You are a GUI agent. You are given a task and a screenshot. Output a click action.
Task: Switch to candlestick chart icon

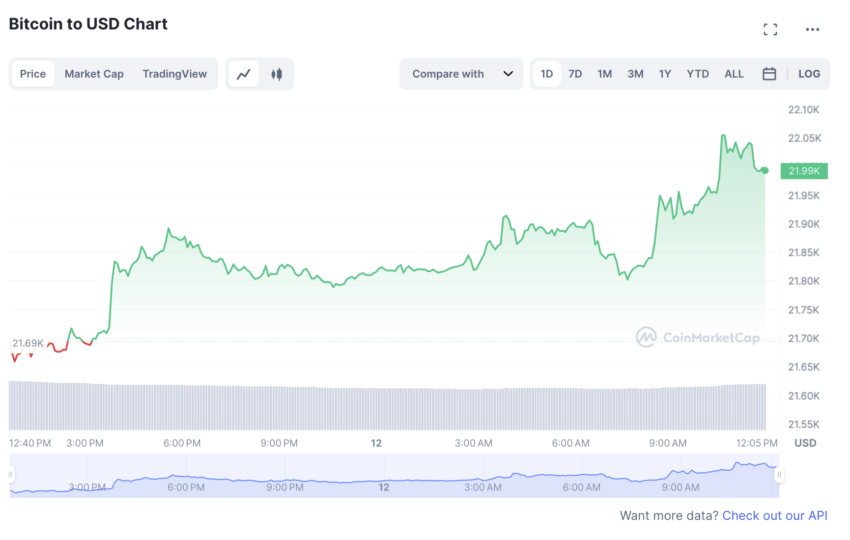[x=276, y=74]
